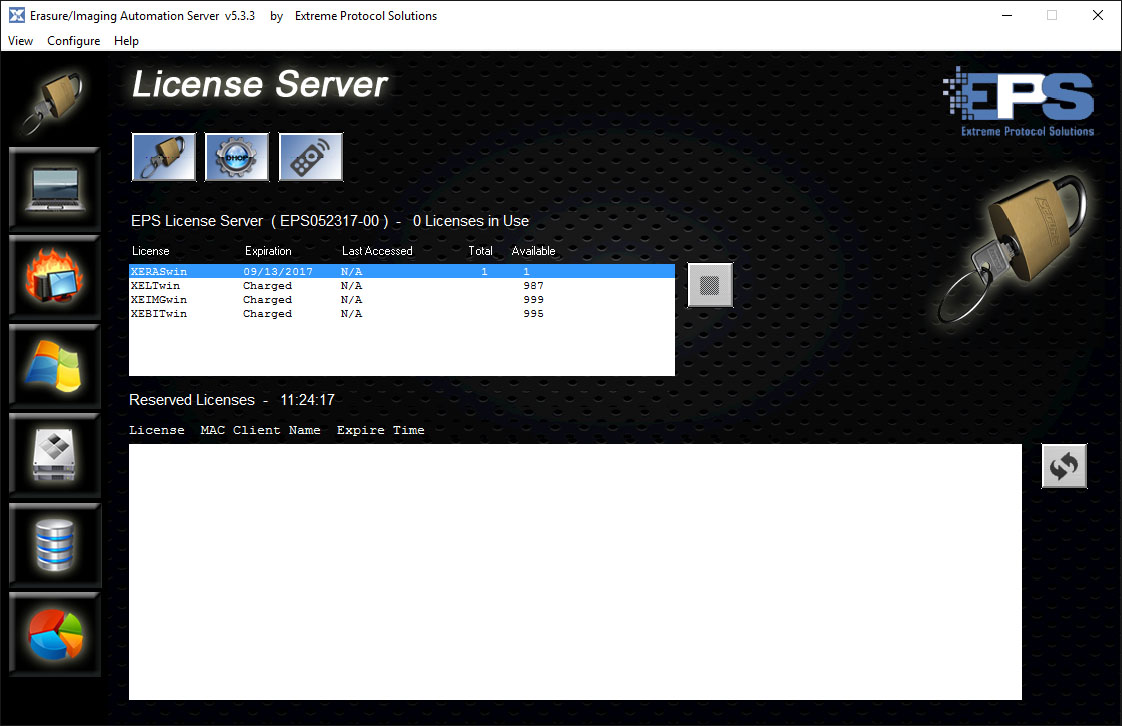Click the EPS Extreme Protocol Solutions logo
The width and height of the screenshot is (1122, 726).
point(1019,102)
